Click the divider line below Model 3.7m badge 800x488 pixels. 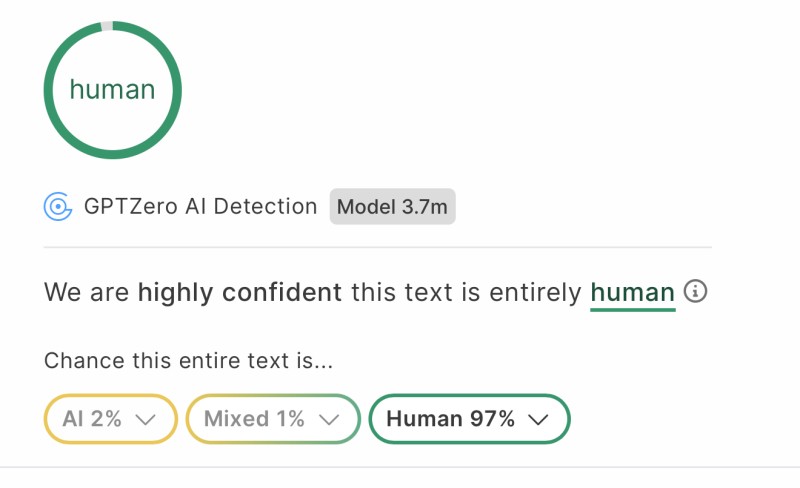click(x=378, y=247)
